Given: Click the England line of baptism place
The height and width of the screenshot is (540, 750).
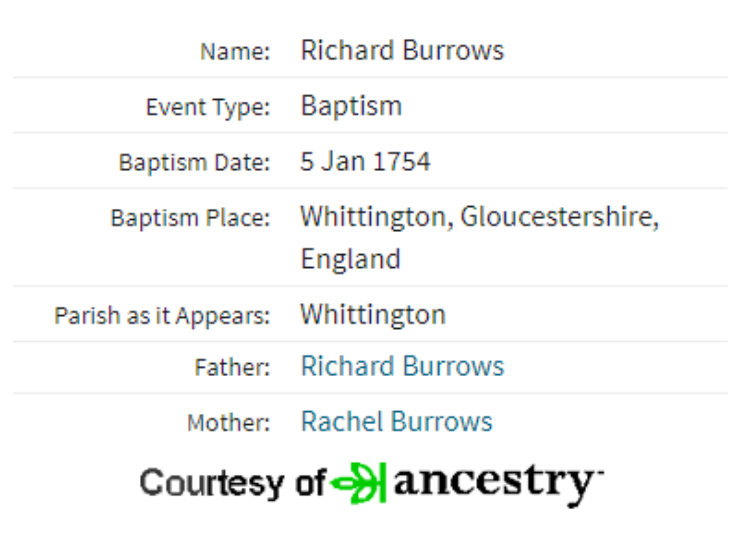Looking at the screenshot, I should point(350,259).
